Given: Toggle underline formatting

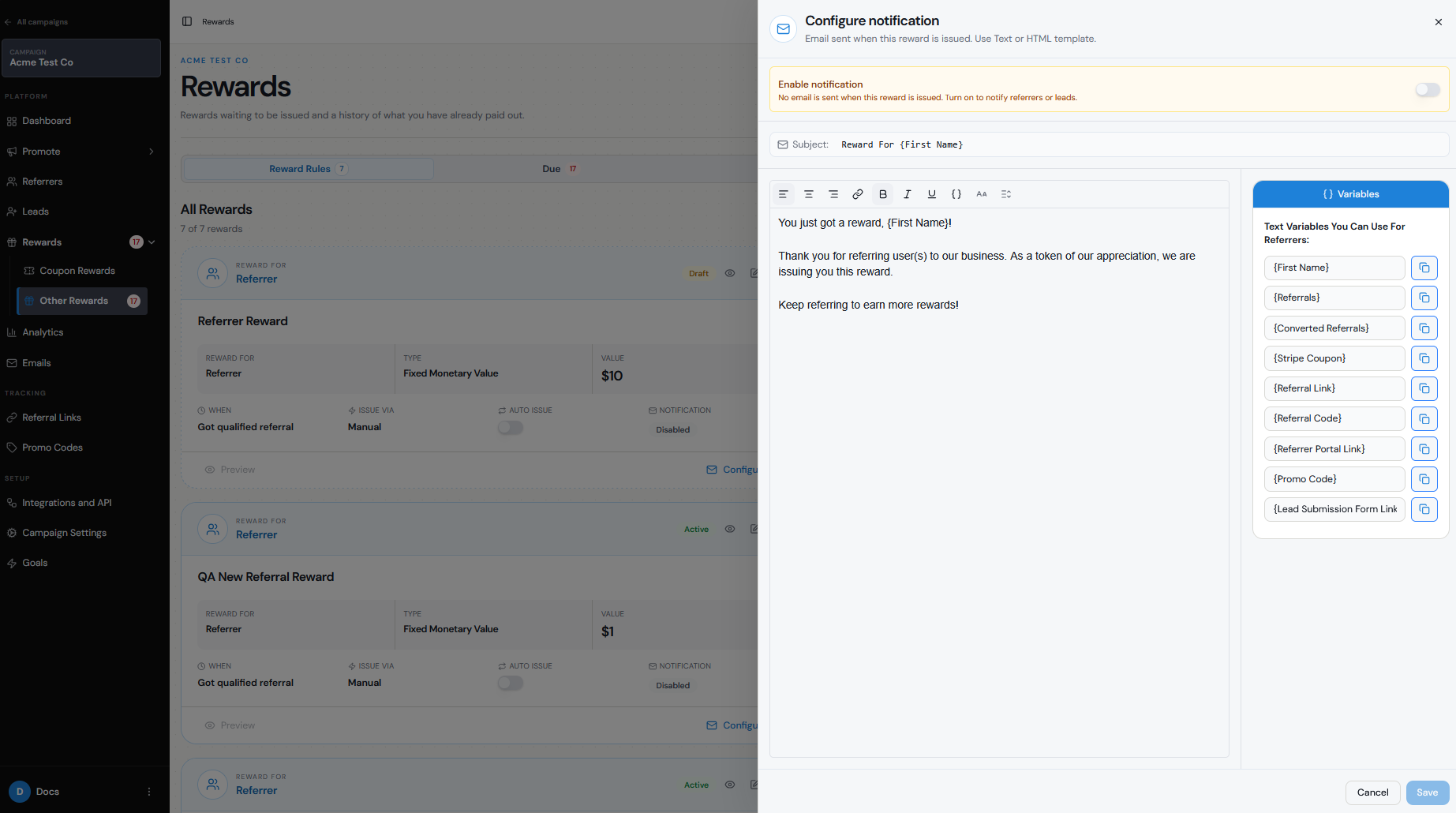Looking at the screenshot, I should [932, 194].
